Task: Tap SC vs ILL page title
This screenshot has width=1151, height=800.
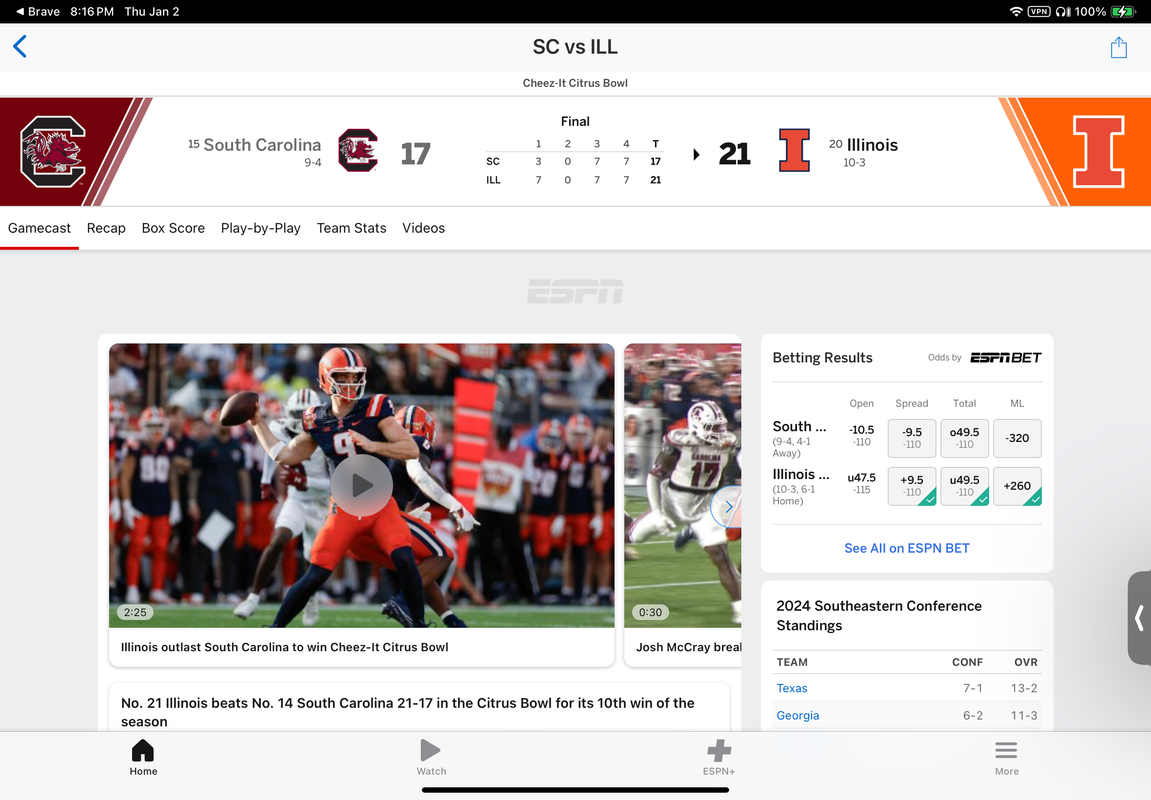Action: pos(575,47)
